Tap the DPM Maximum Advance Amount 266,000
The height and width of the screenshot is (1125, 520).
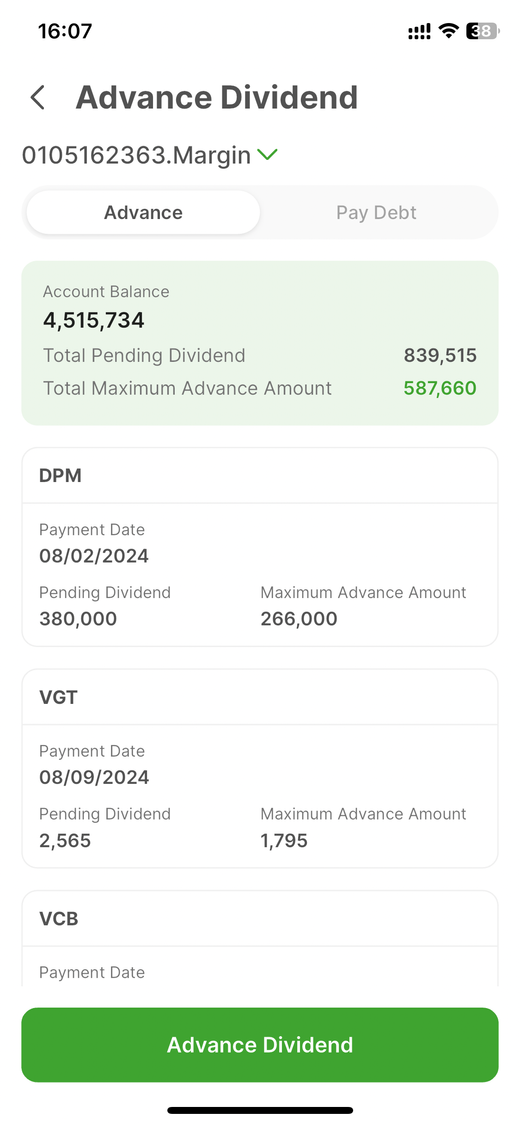coord(299,618)
